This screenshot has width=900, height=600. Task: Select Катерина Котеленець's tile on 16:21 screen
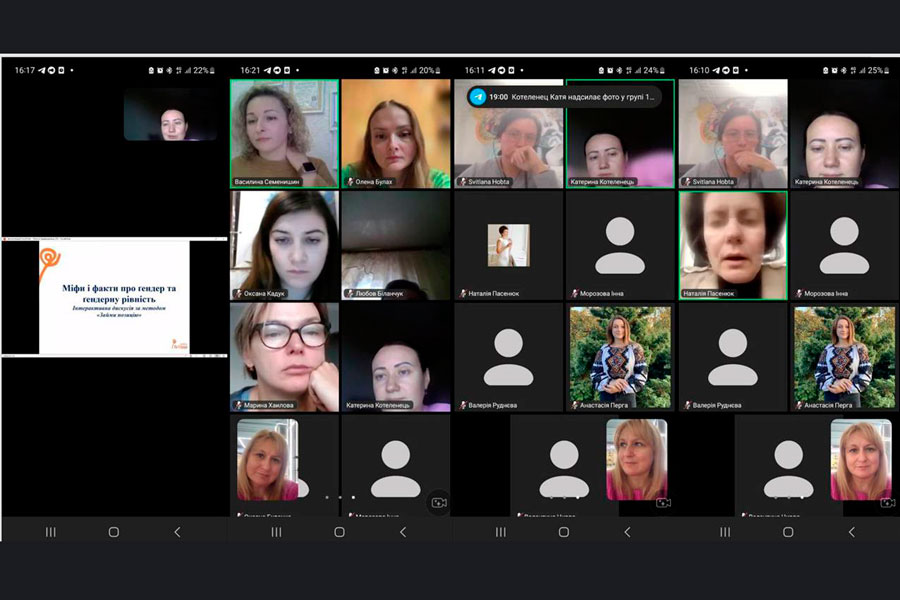tap(396, 357)
